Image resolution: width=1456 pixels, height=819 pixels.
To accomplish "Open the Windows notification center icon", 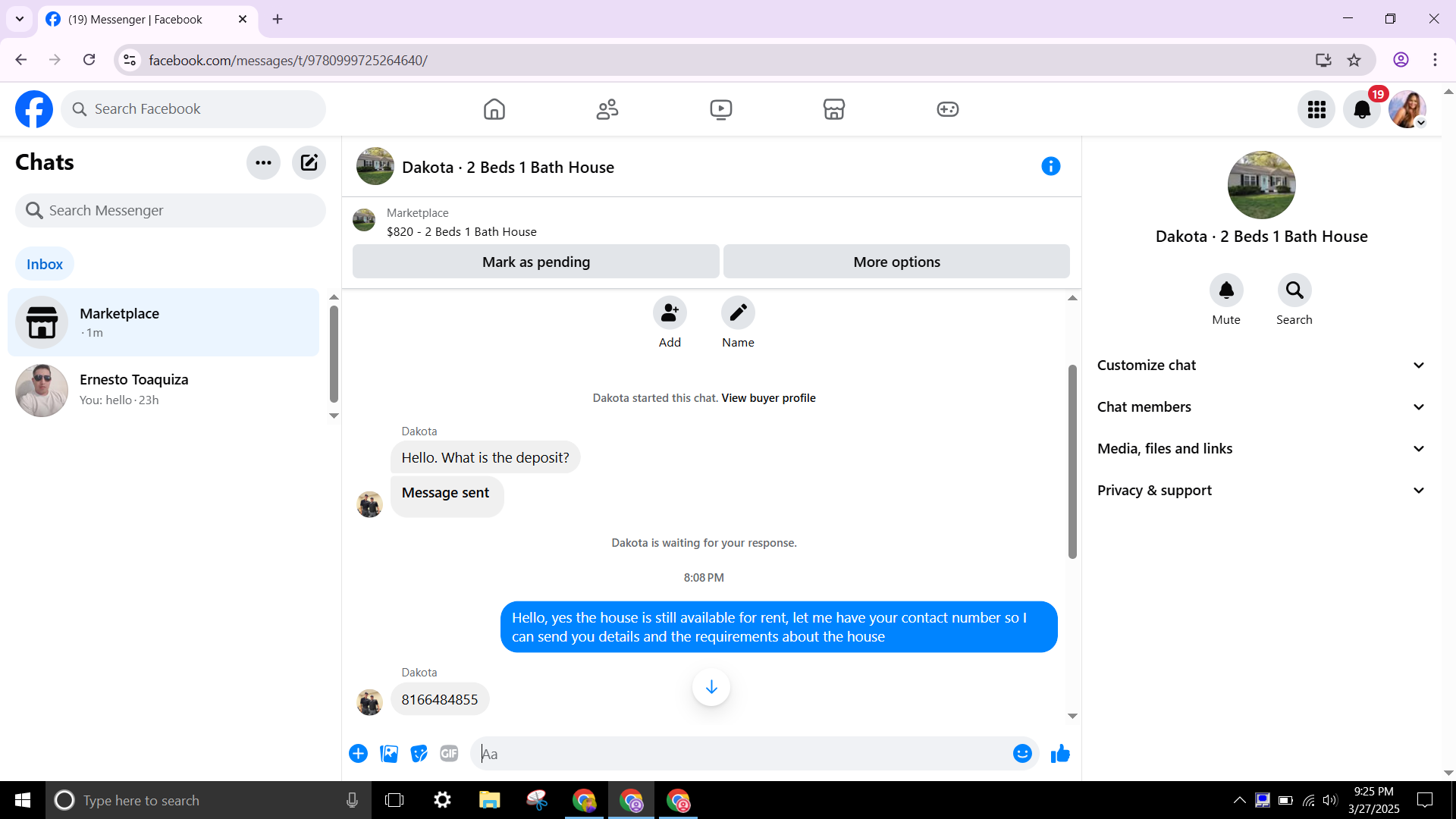I will (1425, 800).
